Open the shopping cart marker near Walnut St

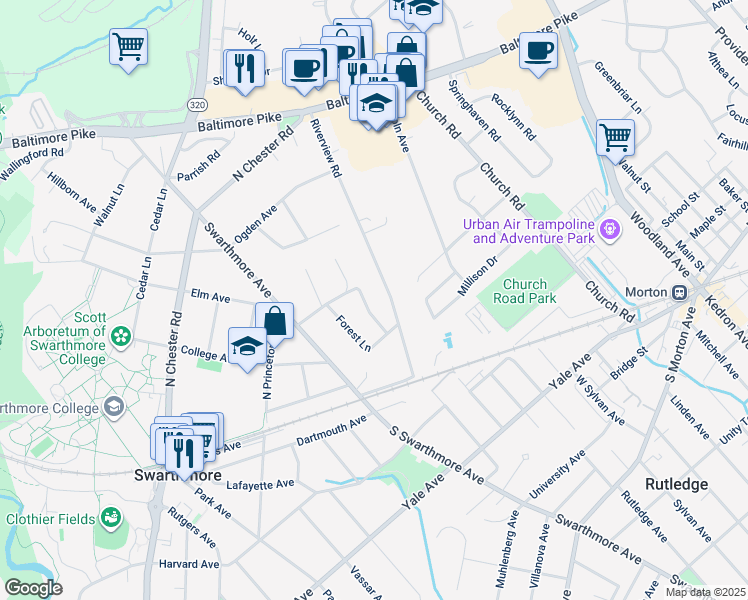615,138
